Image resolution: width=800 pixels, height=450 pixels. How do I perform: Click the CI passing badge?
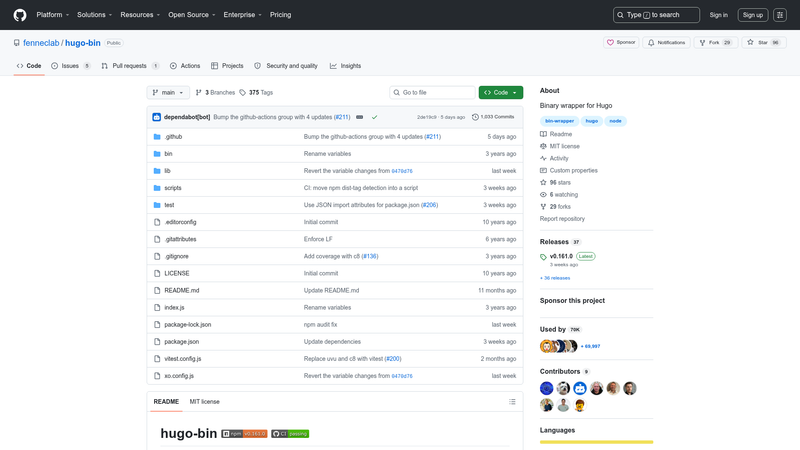pyautogui.click(x=290, y=434)
